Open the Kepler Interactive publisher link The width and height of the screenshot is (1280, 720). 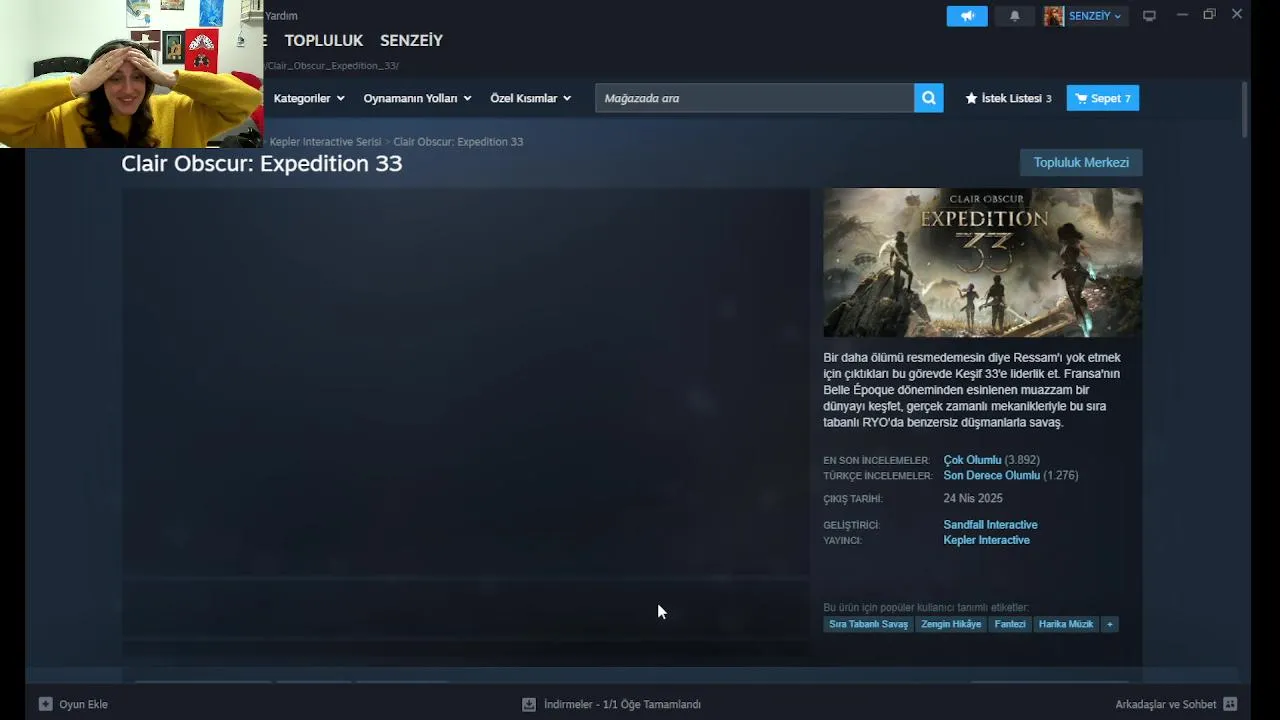(986, 540)
